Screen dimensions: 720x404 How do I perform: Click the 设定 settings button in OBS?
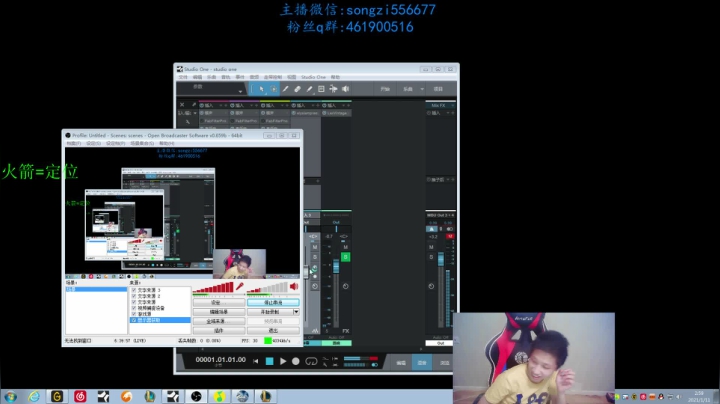pyautogui.click(x=219, y=303)
